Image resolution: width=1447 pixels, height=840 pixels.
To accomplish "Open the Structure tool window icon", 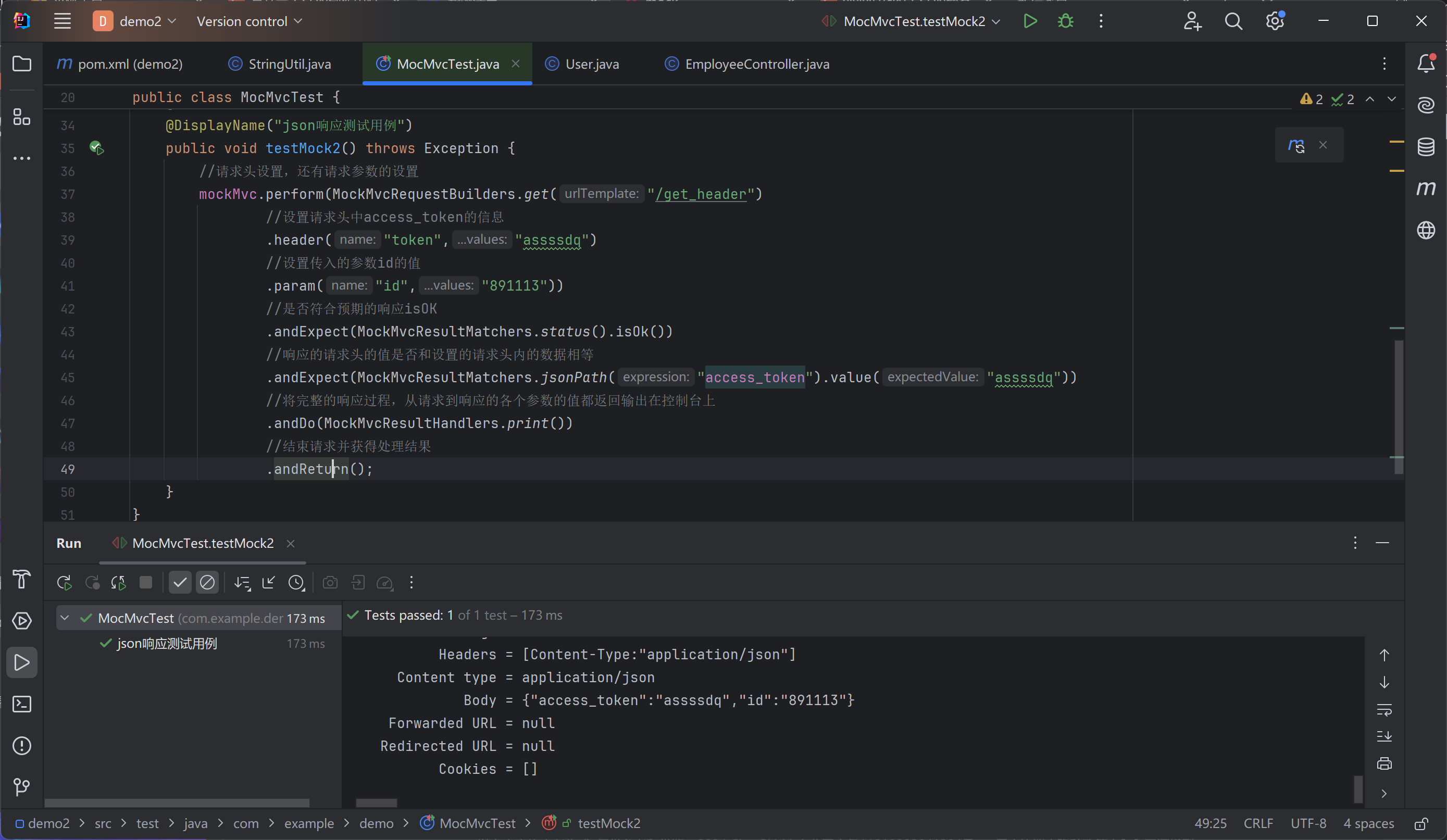I will (22, 118).
